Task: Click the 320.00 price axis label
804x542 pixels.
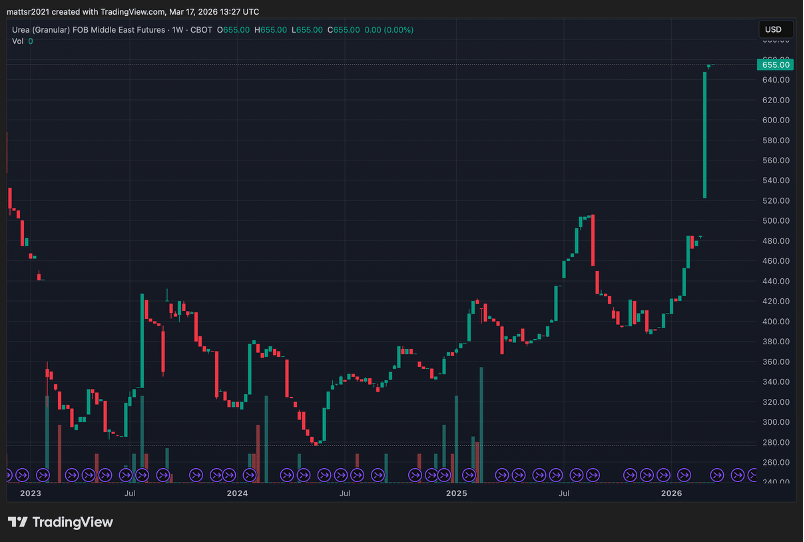Action: tap(776, 402)
